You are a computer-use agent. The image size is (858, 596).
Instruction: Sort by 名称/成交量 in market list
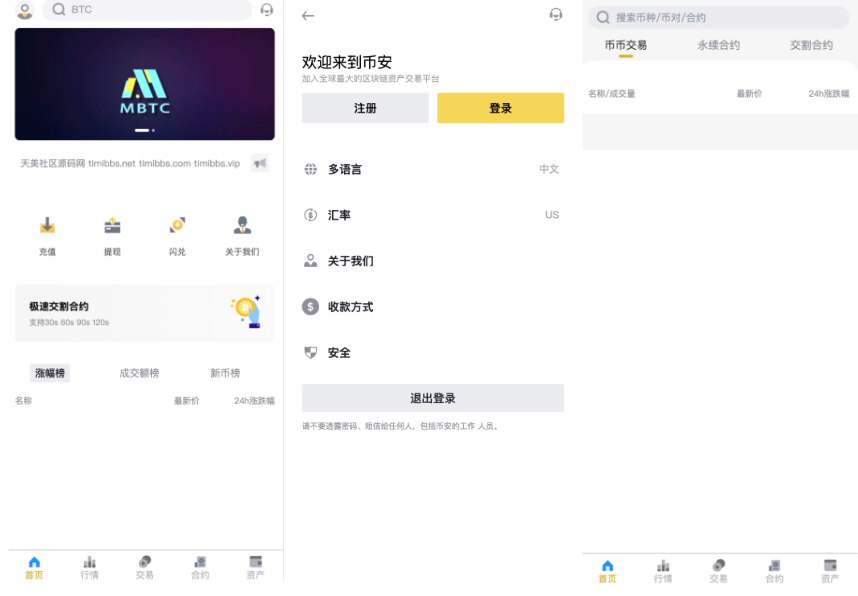point(612,94)
